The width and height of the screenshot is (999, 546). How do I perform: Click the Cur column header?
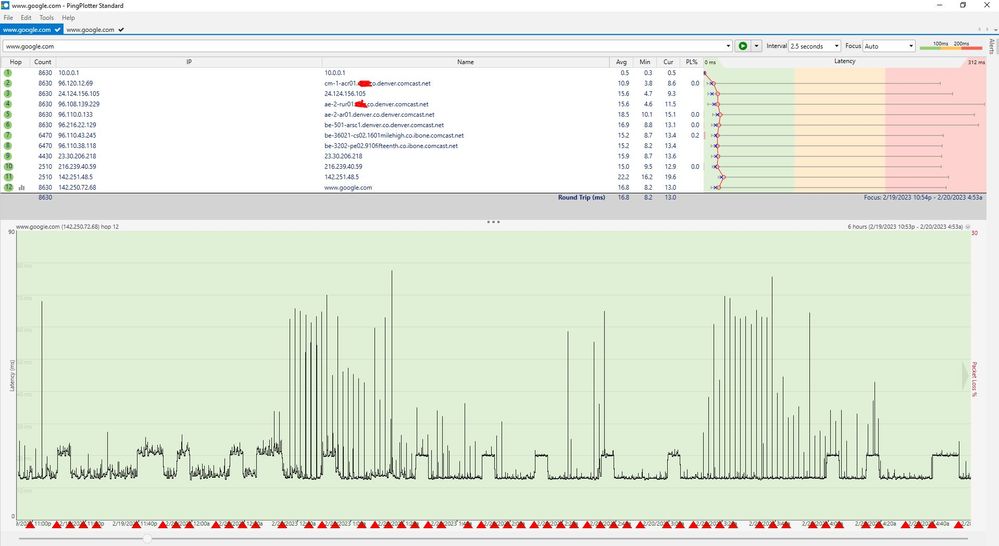(668, 62)
